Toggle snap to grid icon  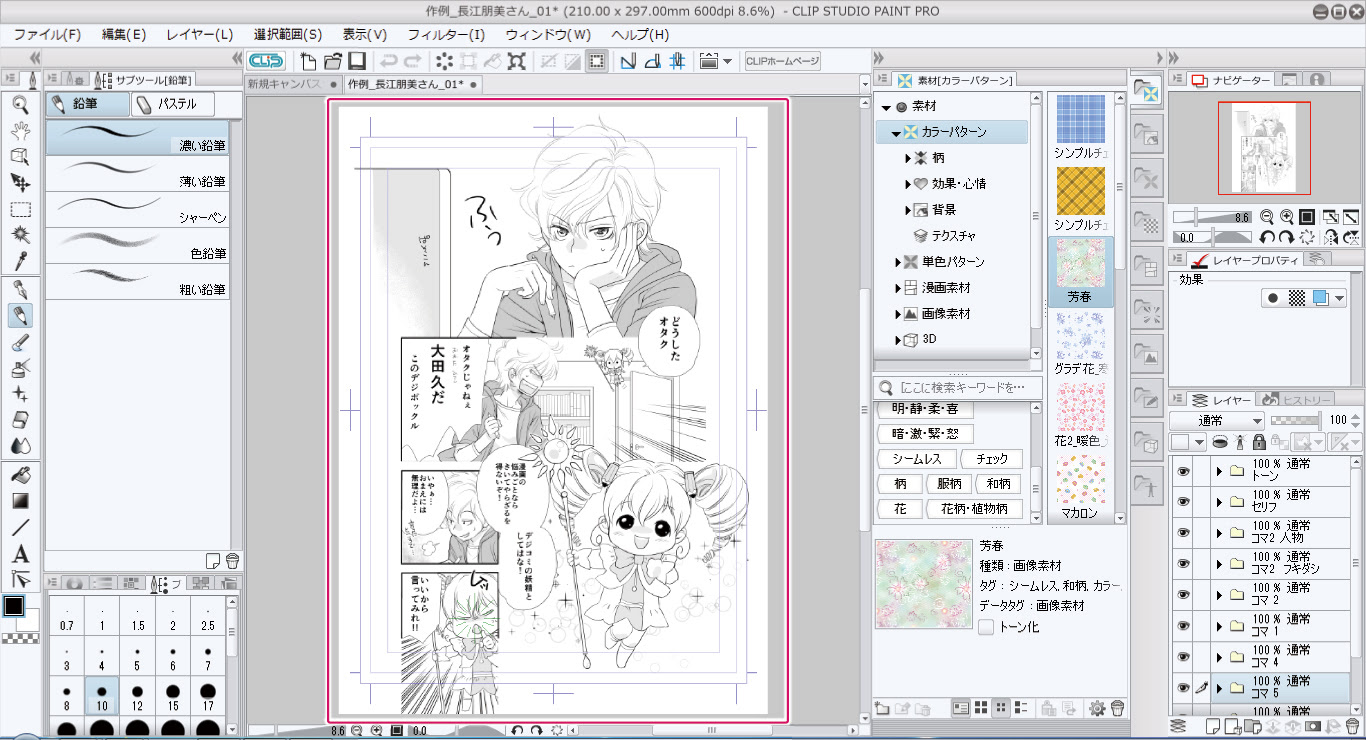[x=677, y=61]
